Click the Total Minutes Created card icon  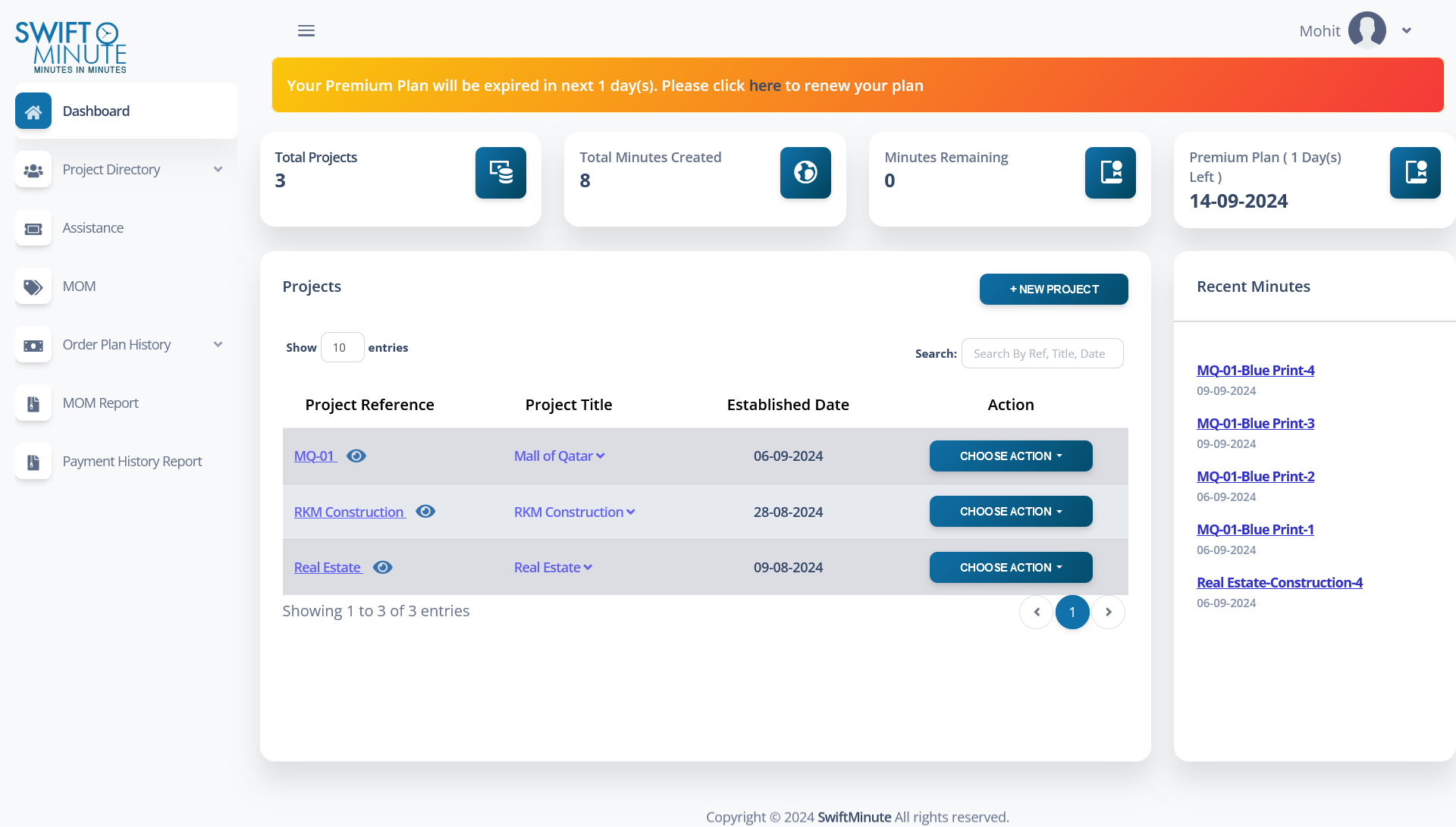[805, 173]
